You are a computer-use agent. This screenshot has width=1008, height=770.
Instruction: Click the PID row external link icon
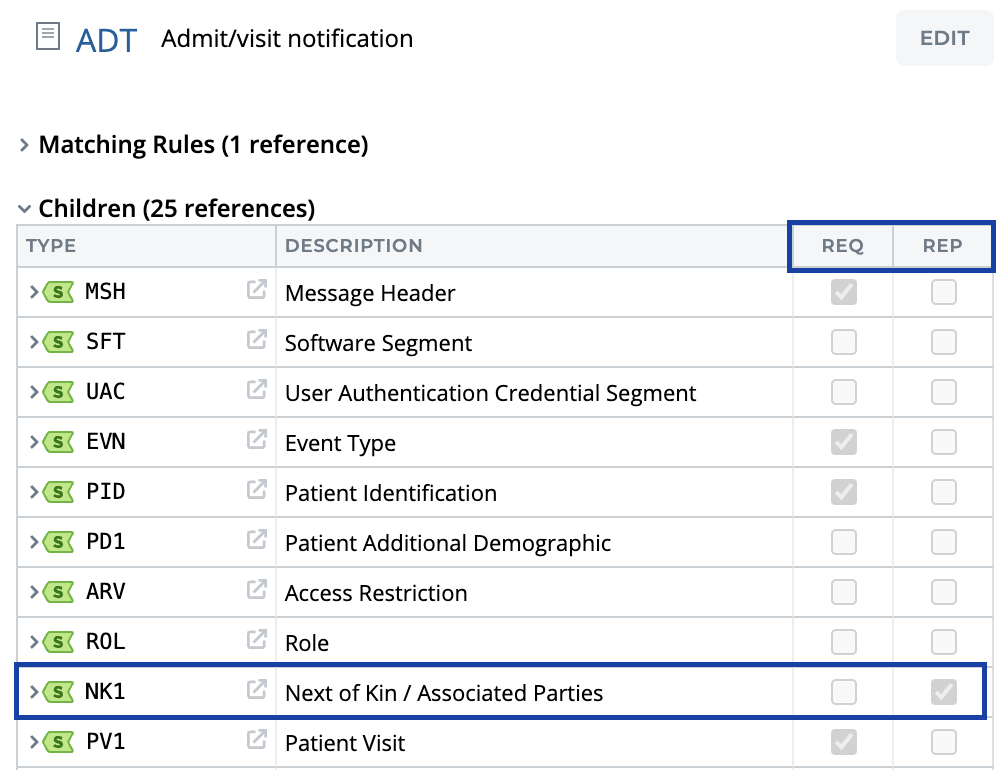pos(257,491)
